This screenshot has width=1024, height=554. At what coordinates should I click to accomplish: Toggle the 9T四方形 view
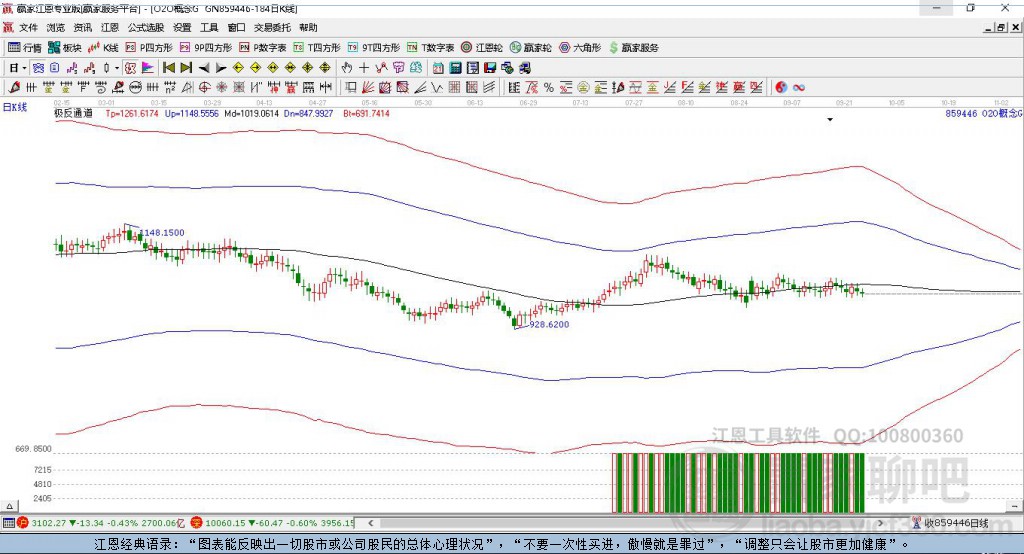click(373, 47)
